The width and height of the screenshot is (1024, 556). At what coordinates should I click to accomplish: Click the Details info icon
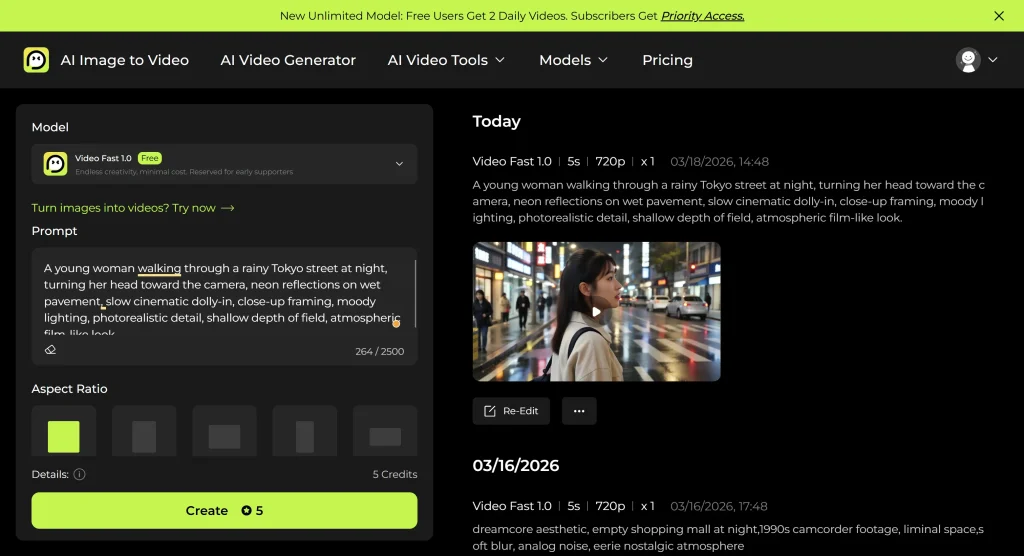[x=79, y=474]
